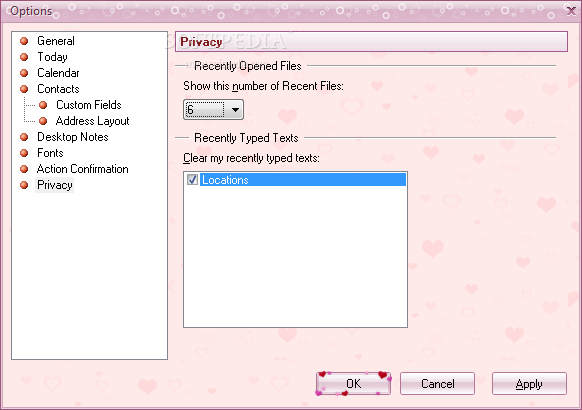Select the Locations row in the list
Screen dimensions: 582x410
(303, 180)
